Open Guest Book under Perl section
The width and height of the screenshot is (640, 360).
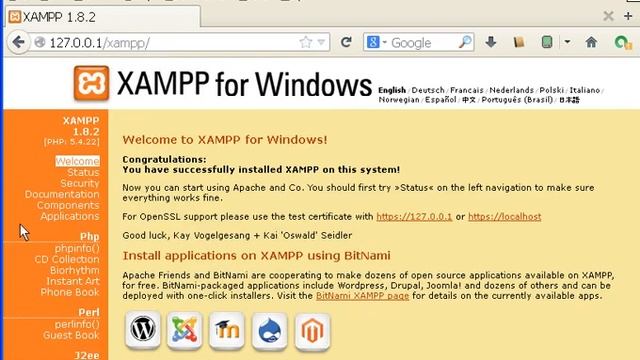coord(71,335)
